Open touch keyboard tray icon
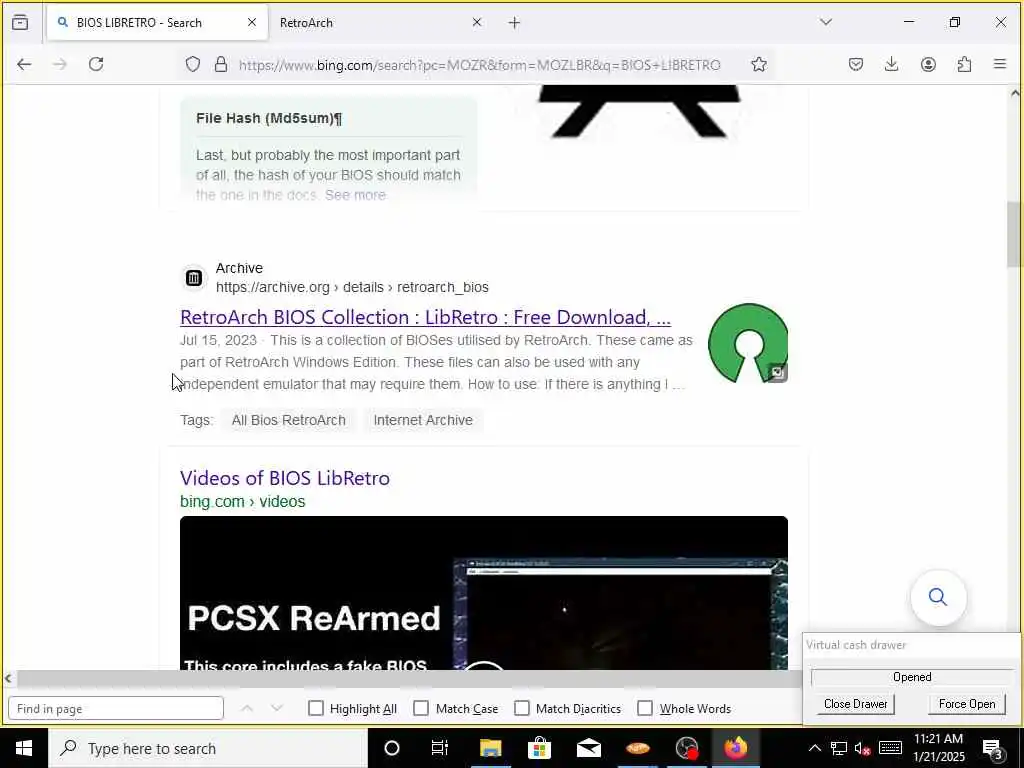Screen dimensions: 1024x768 pyautogui.click(x=890, y=748)
